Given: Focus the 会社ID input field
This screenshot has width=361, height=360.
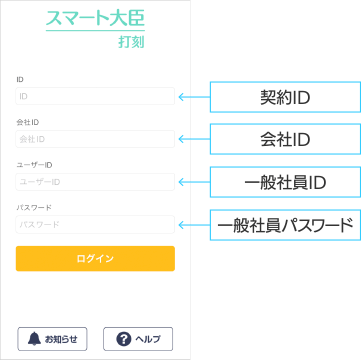Looking at the screenshot, I should click(x=95, y=139).
